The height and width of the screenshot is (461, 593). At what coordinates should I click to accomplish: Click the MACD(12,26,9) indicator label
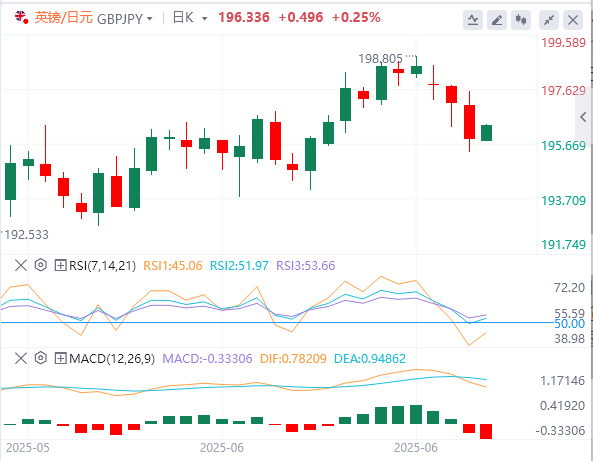[112, 358]
